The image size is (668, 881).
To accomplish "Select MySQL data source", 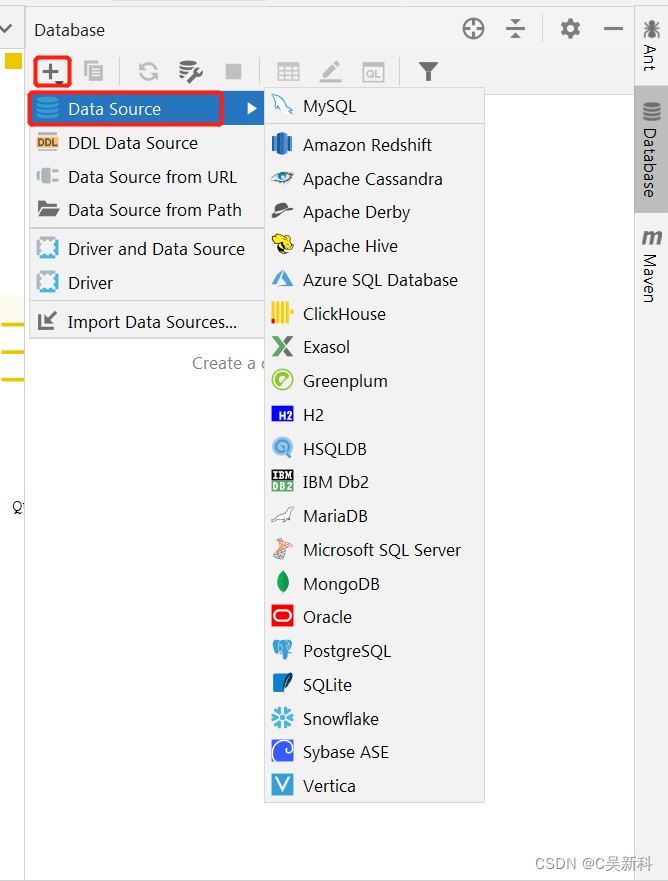I will (374, 106).
